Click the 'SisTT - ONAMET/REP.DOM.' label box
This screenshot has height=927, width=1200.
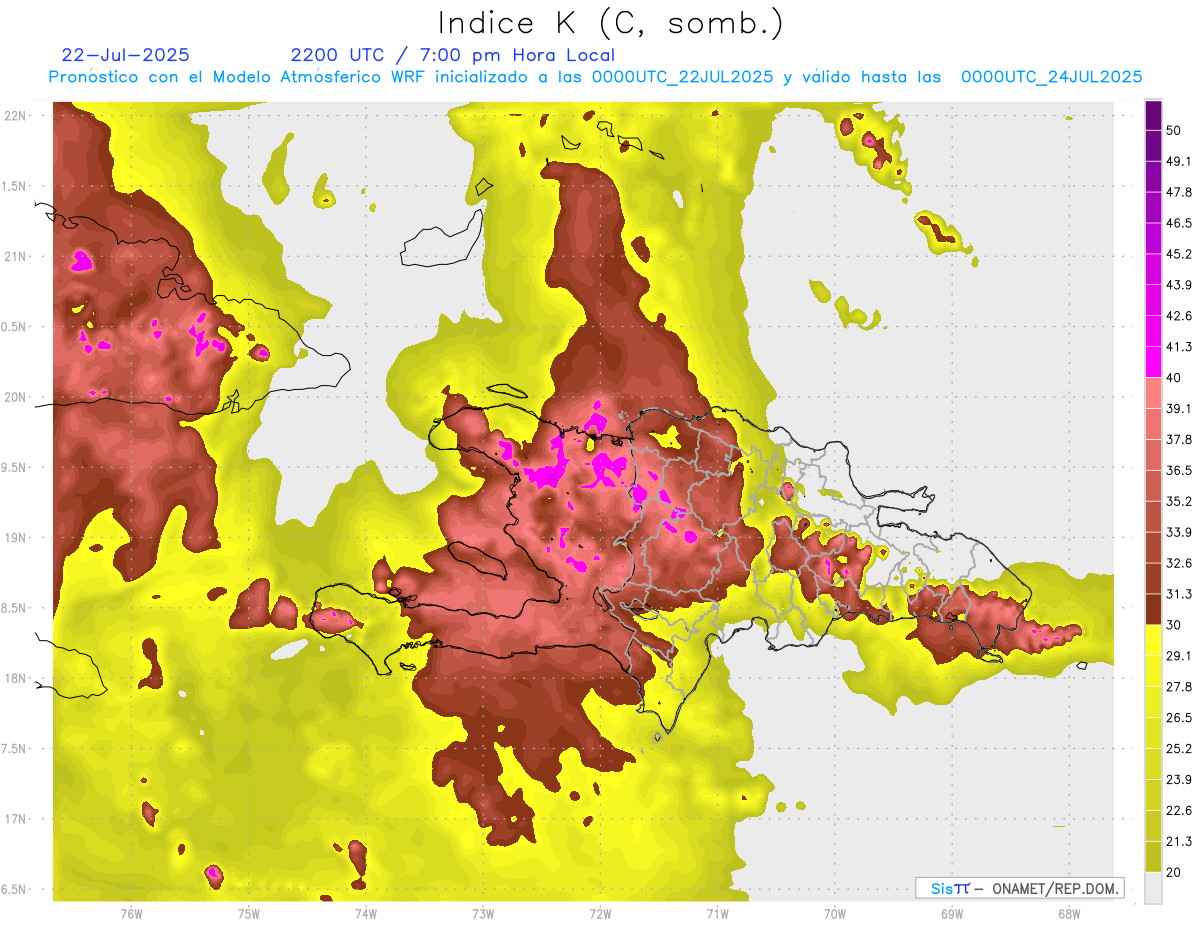pyautogui.click(x=1019, y=888)
